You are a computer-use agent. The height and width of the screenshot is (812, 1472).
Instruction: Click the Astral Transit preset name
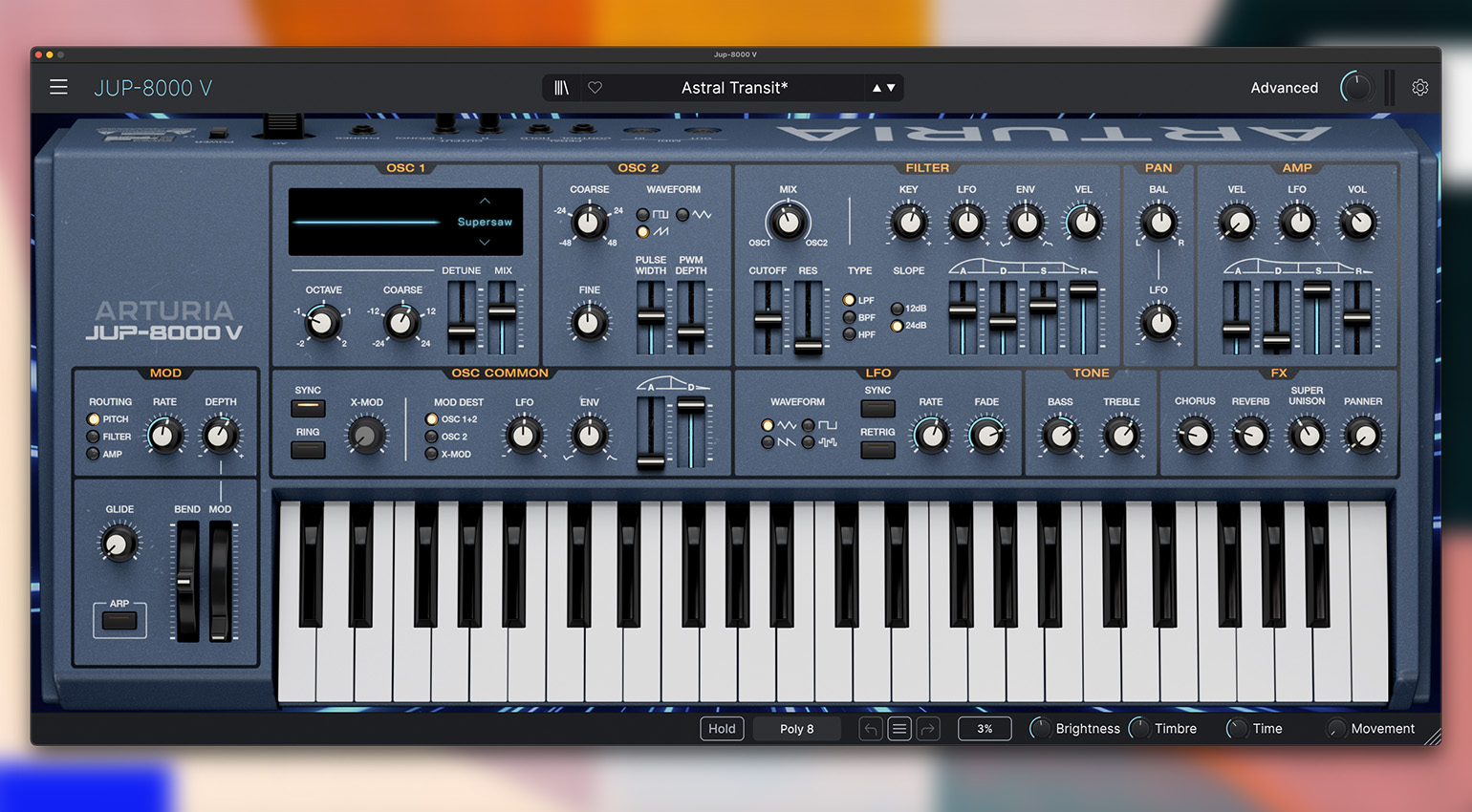(x=734, y=88)
